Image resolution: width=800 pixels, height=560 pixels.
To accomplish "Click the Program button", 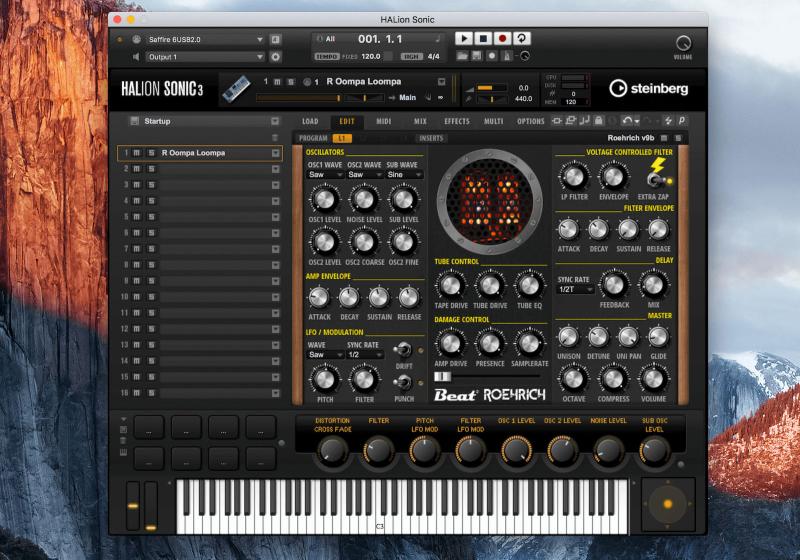I will pos(313,138).
